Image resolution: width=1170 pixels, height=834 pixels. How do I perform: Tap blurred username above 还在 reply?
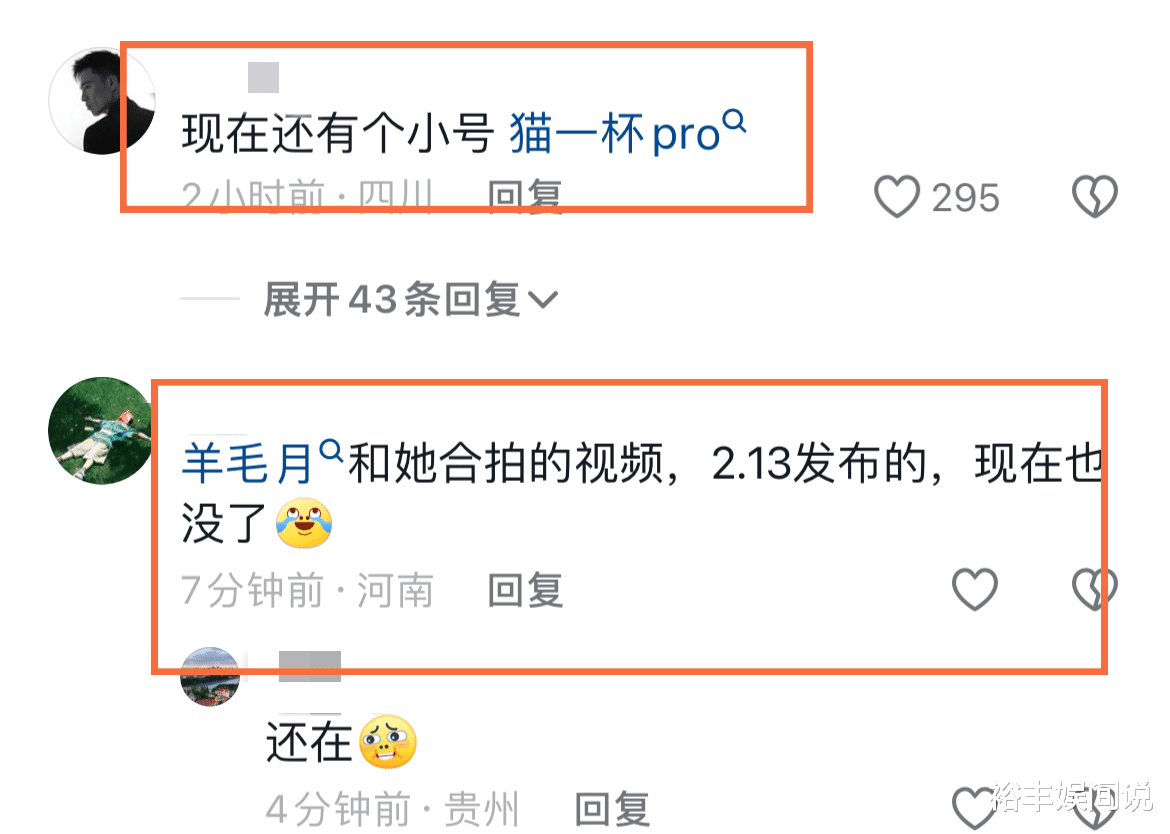click(310, 666)
